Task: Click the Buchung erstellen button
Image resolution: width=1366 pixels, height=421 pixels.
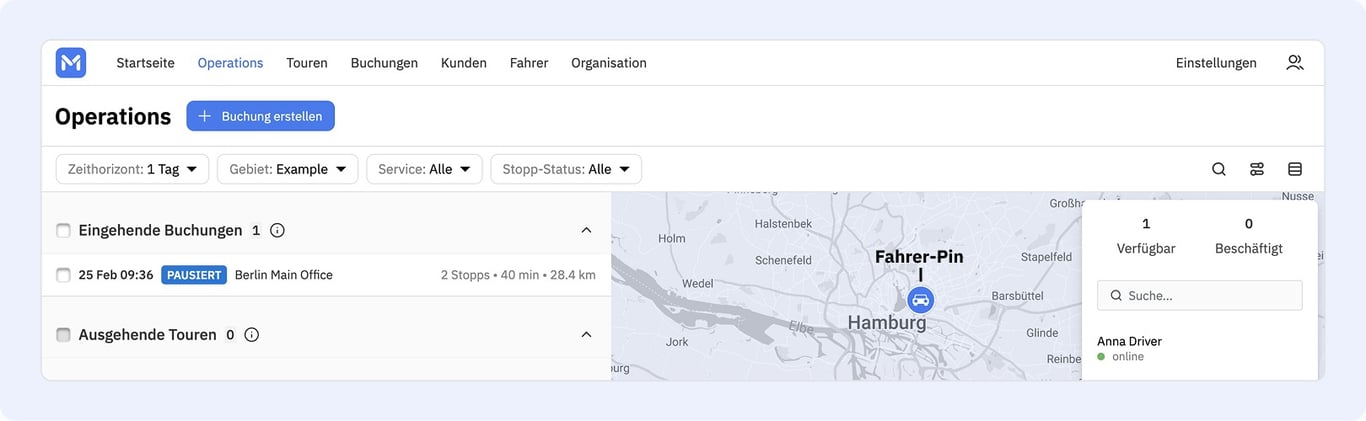Action: 260,116
